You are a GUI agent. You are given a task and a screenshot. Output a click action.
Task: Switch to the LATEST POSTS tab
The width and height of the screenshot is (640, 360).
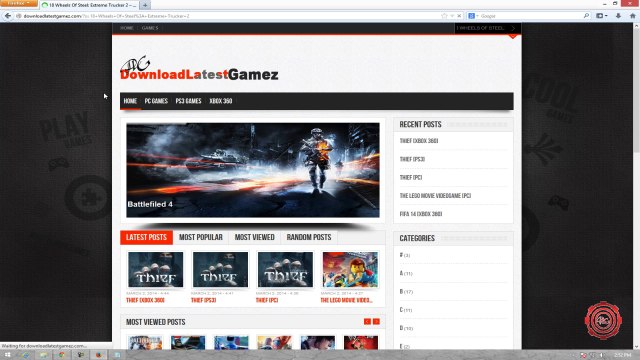147,238
